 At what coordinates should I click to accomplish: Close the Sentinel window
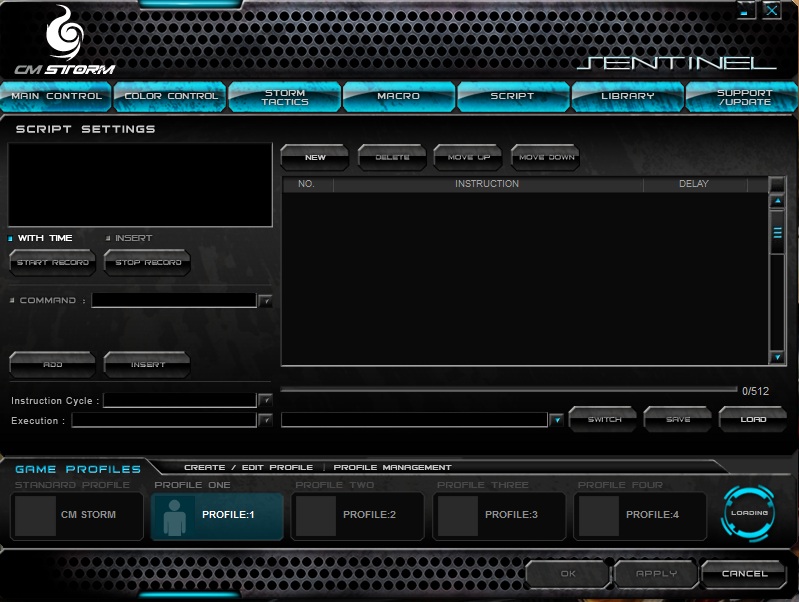point(772,10)
